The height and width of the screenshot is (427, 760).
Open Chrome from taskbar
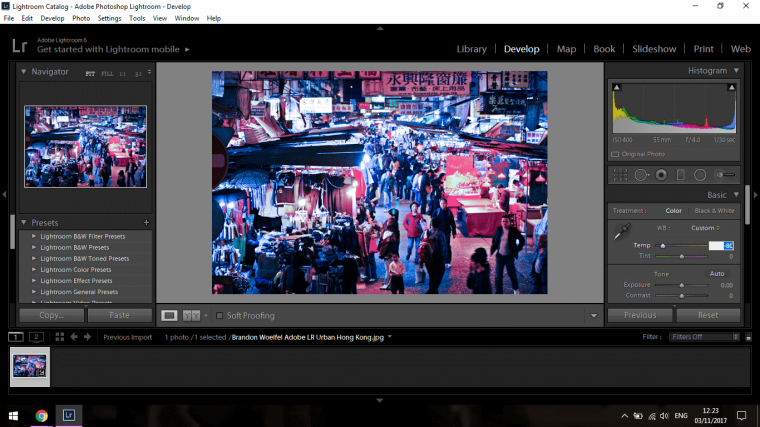tap(42, 416)
